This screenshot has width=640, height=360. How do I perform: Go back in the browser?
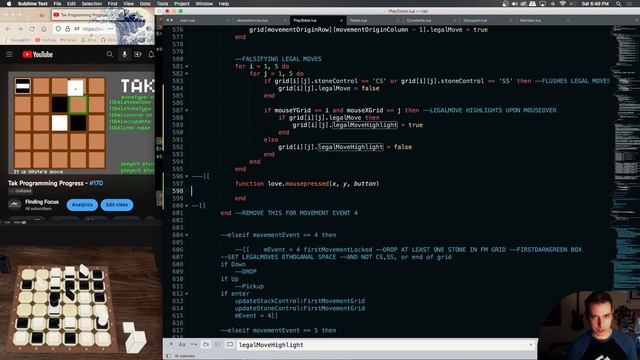tap(8, 29)
